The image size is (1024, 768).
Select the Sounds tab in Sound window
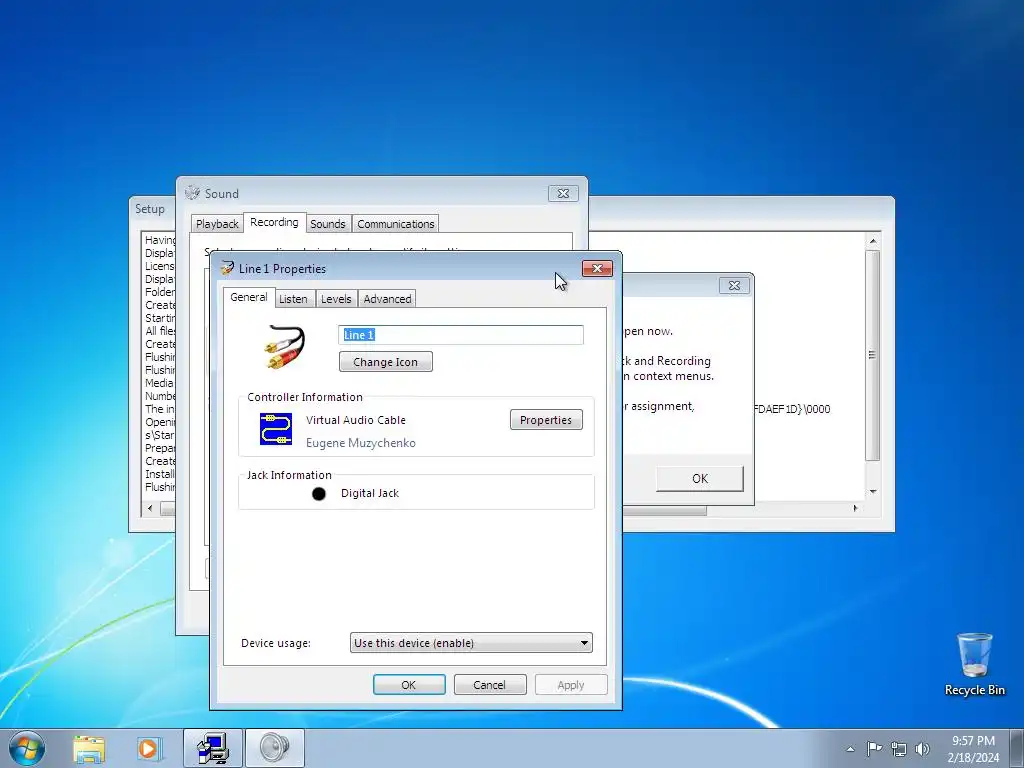(328, 224)
